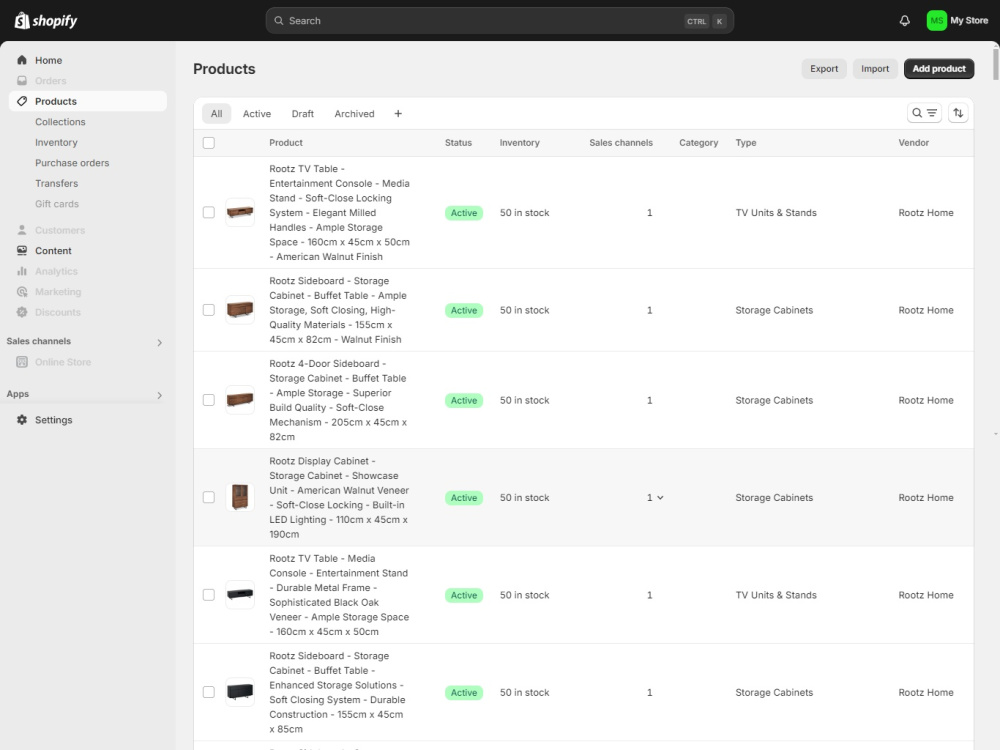Click the Settings sidebar link
The image size is (1000, 750).
(54, 420)
